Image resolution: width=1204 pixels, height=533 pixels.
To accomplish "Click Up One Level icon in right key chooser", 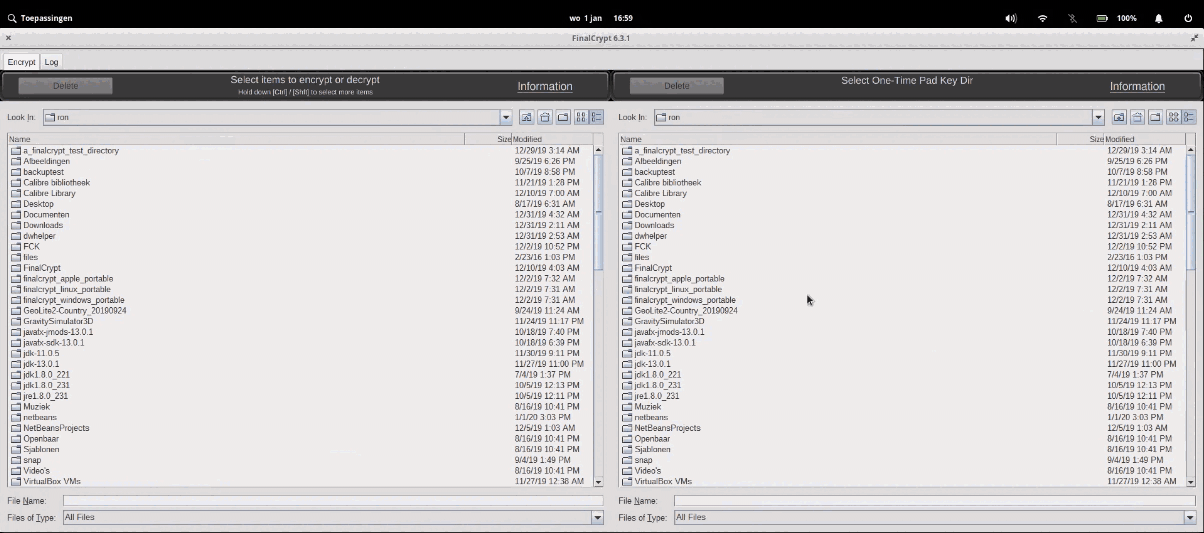I will (1119, 117).
